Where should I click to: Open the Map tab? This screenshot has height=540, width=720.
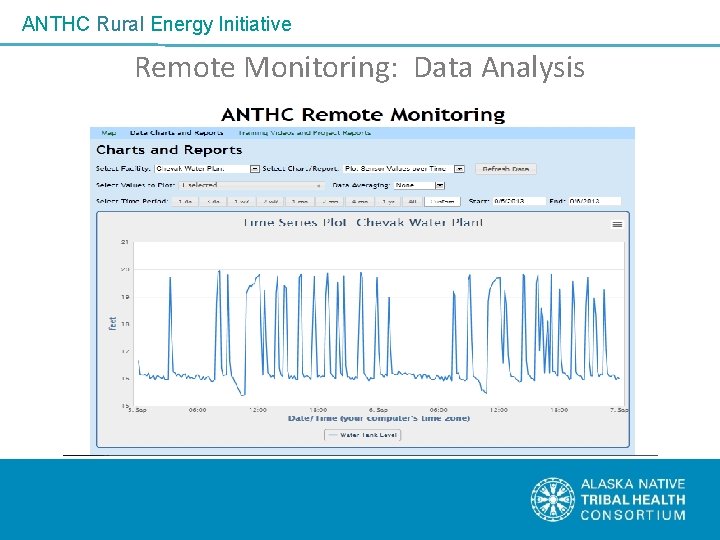pos(109,133)
